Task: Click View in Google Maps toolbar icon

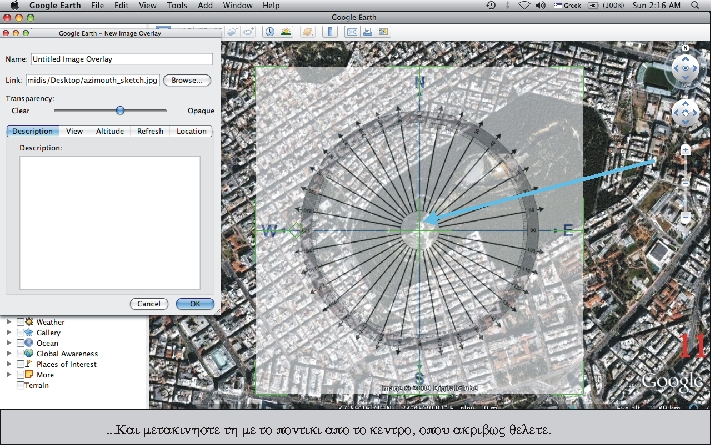Action: 384,32
